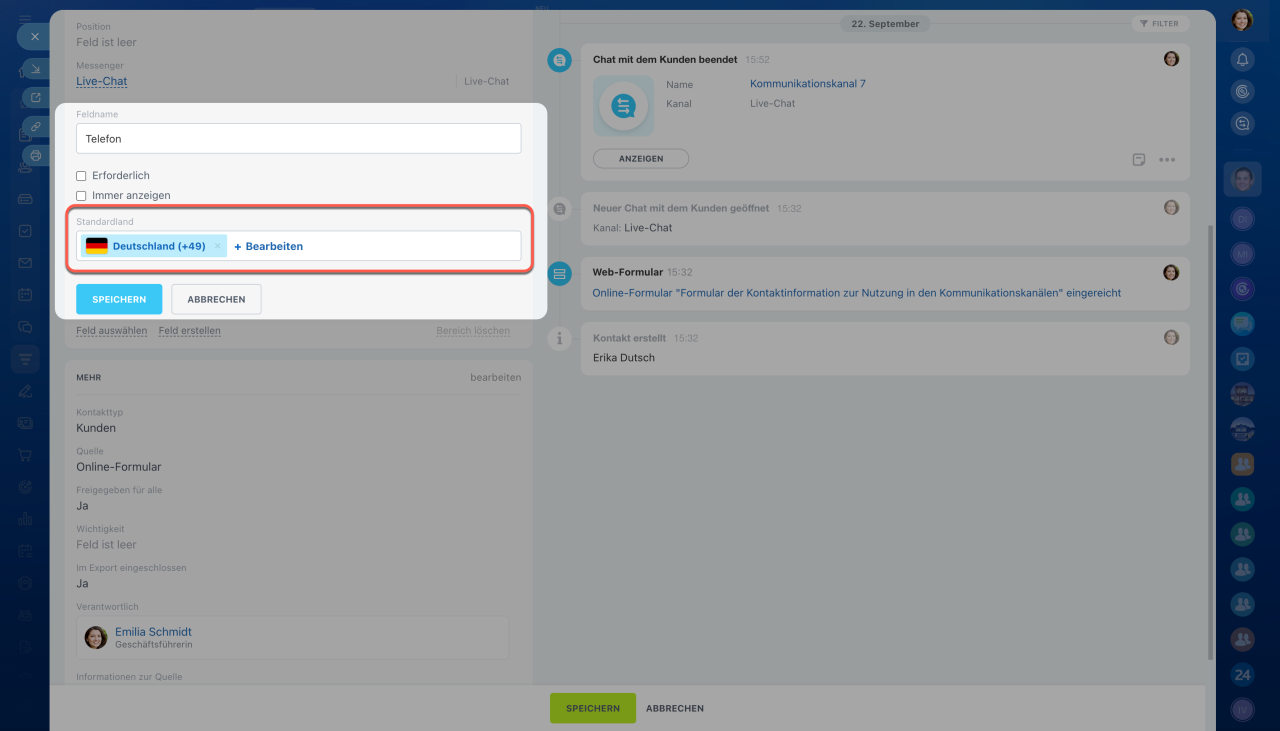
Task: Open the user profile avatar at top right
Action: coord(1242,20)
